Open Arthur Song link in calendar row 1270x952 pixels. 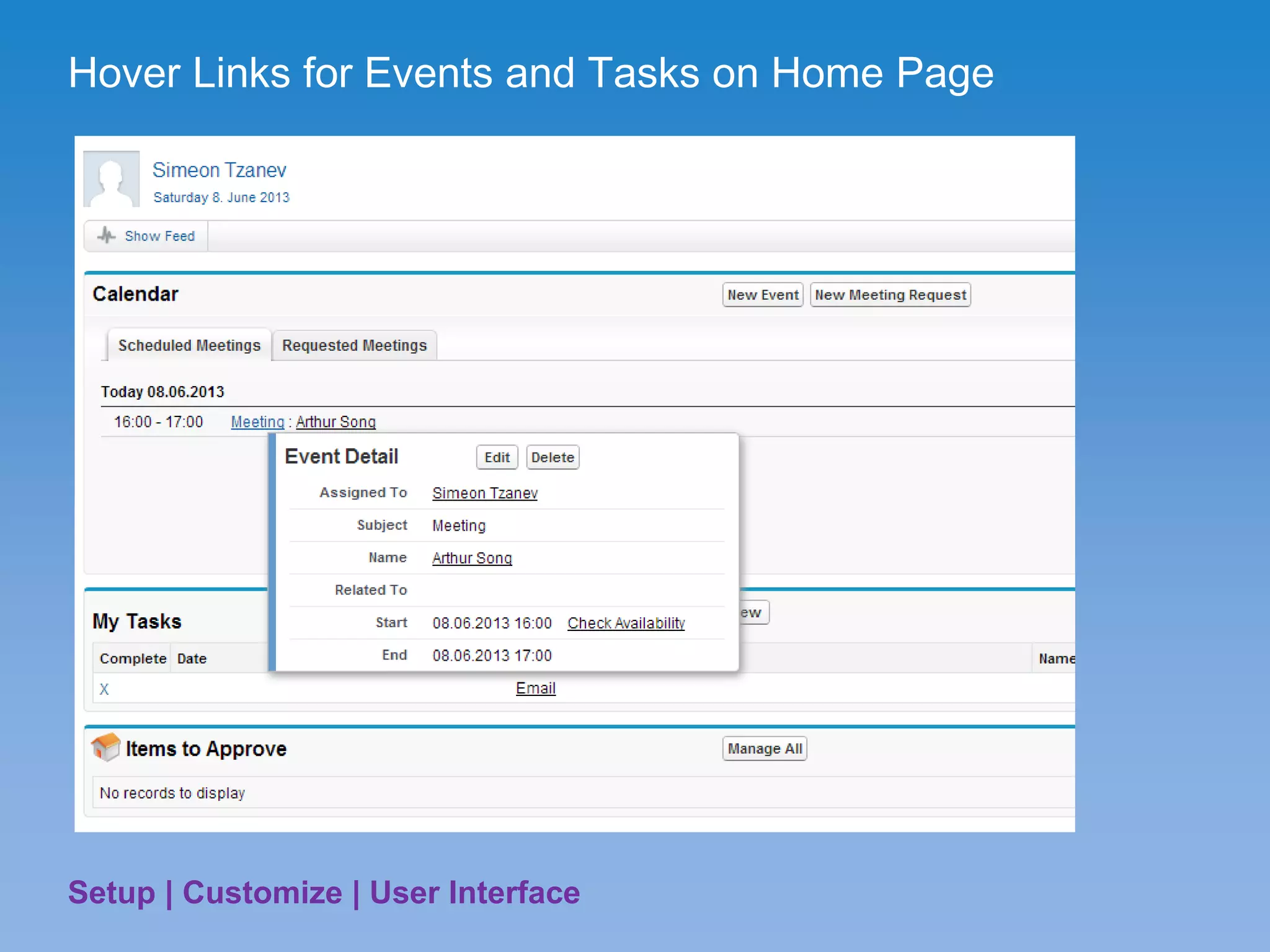click(336, 422)
